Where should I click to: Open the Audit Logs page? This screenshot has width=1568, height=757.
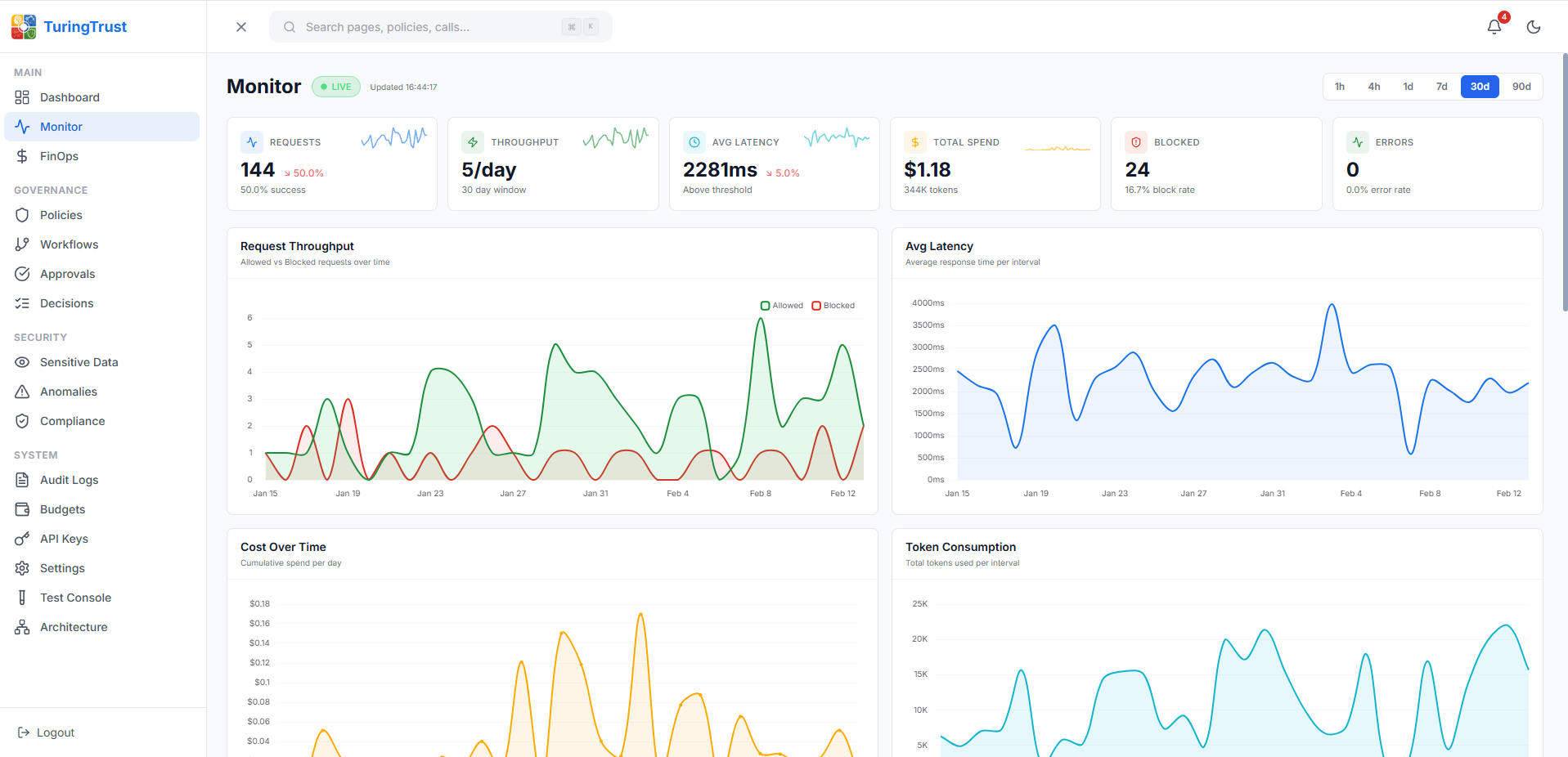point(70,480)
